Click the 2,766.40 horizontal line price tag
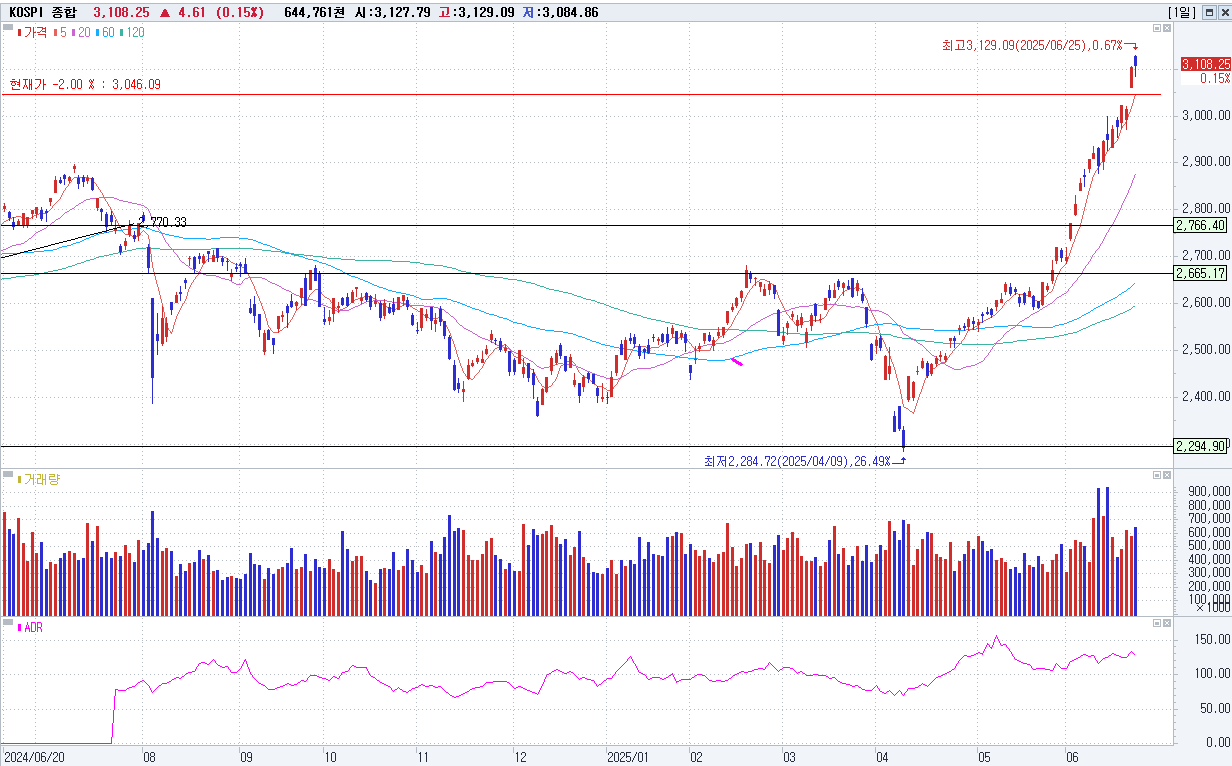The height and width of the screenshot is (766, 1232). click(1202, 226)
